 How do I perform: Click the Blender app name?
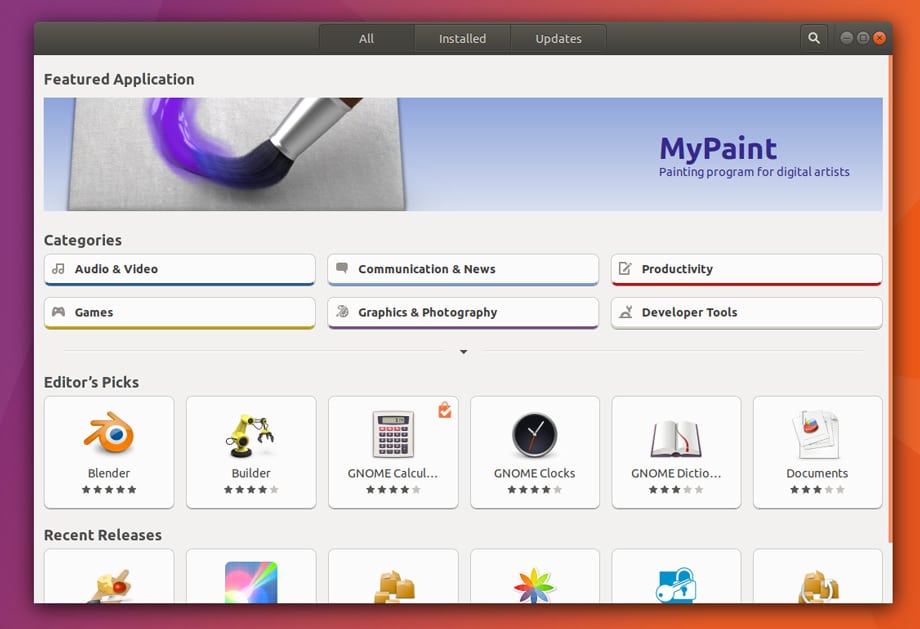[x=109, y=473]
